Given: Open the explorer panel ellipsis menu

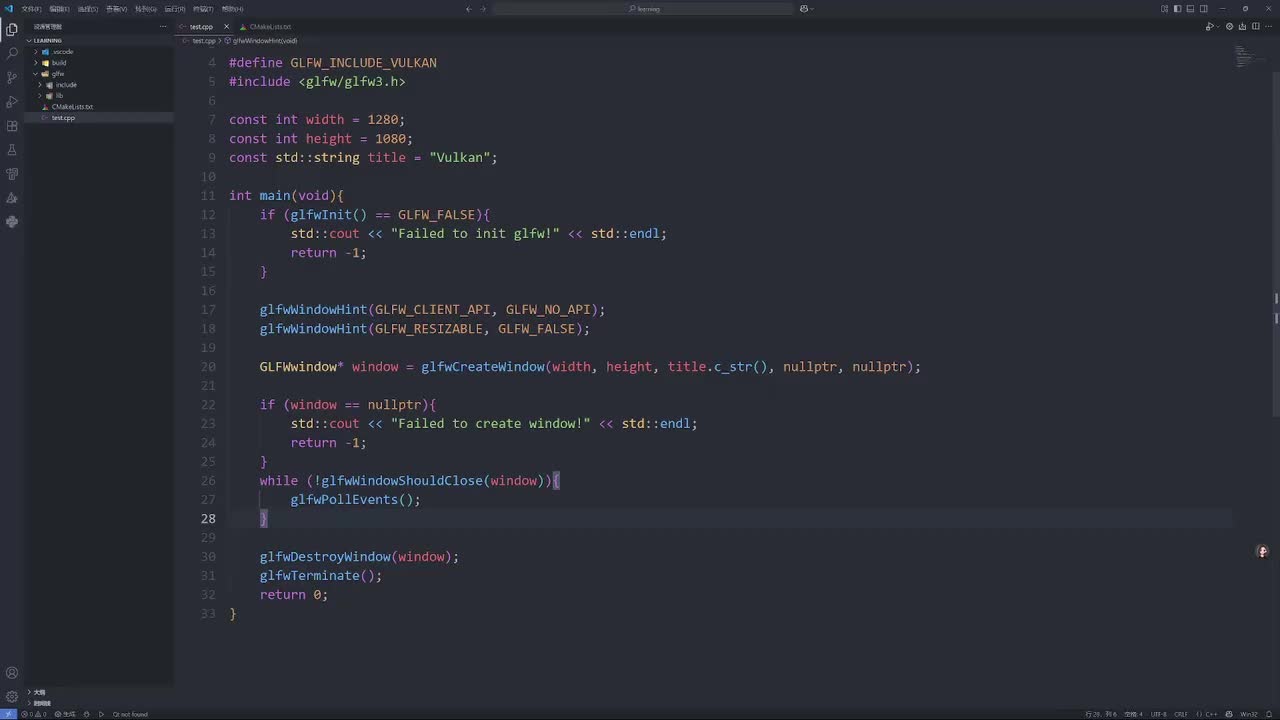Looking at the screenshot, I should 163,27.
